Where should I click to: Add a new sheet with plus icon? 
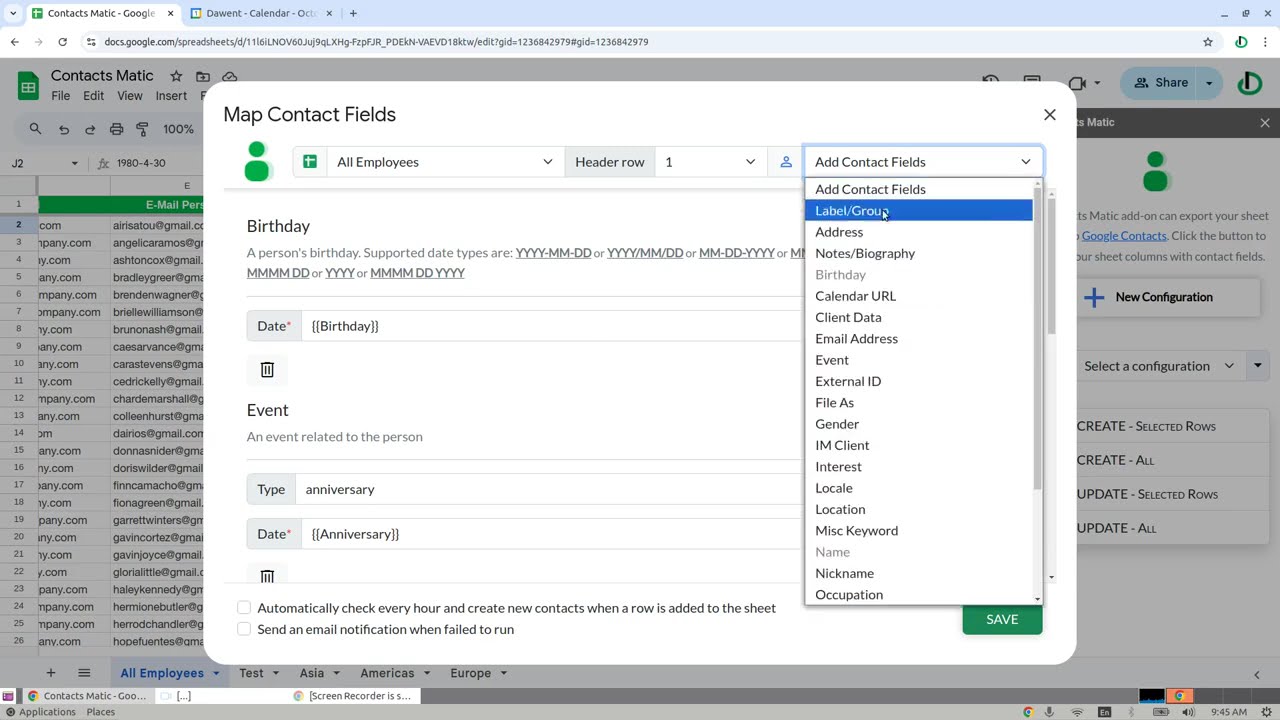(x=50, y=673)
